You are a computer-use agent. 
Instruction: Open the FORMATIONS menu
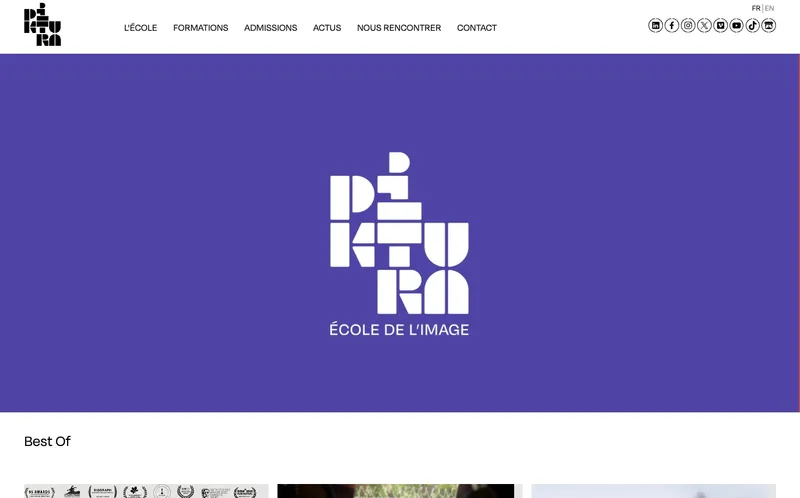tap(201, 28)
